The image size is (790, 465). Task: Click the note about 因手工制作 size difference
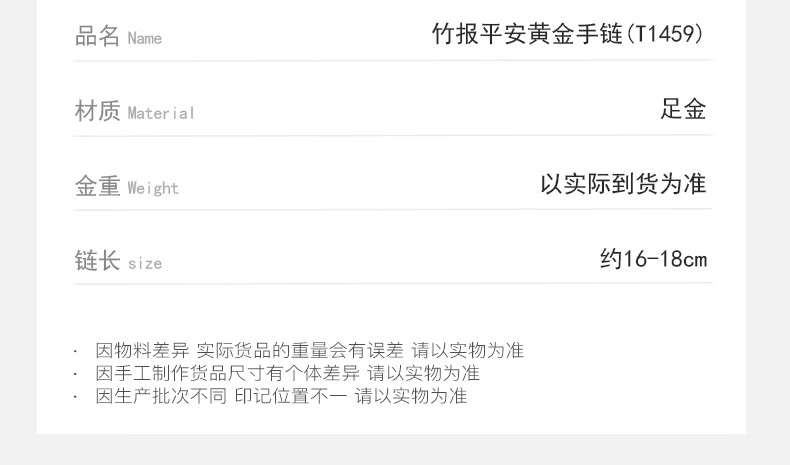tap(287, 373)
